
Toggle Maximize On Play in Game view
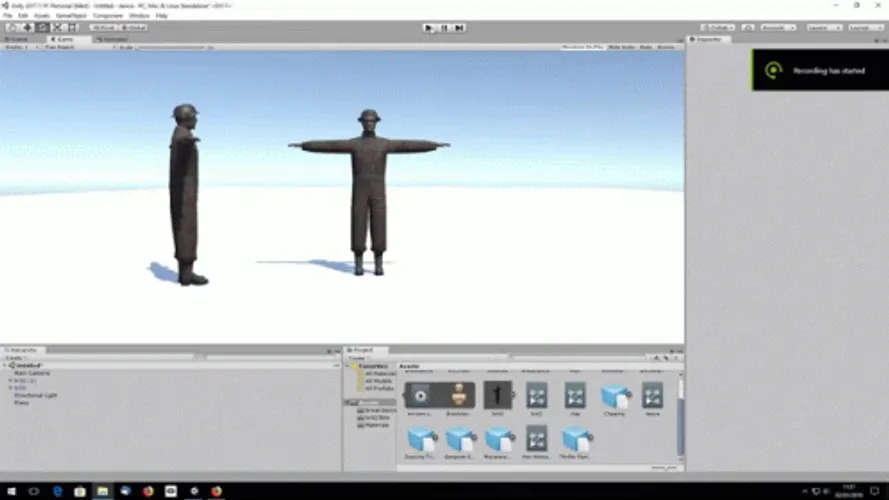tap(582, 47)
